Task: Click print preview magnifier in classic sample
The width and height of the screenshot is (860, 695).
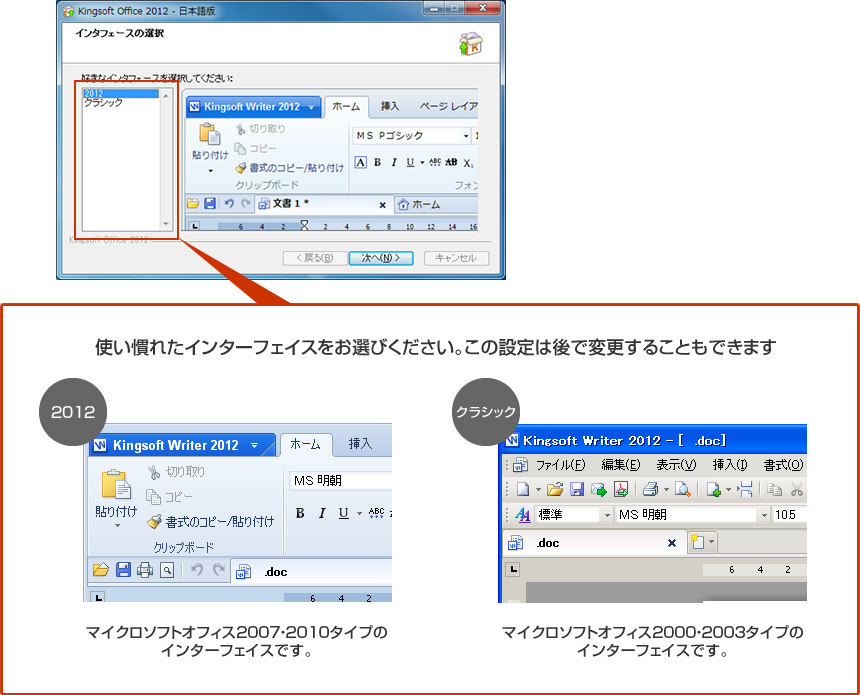Action: tap(682, 489)
